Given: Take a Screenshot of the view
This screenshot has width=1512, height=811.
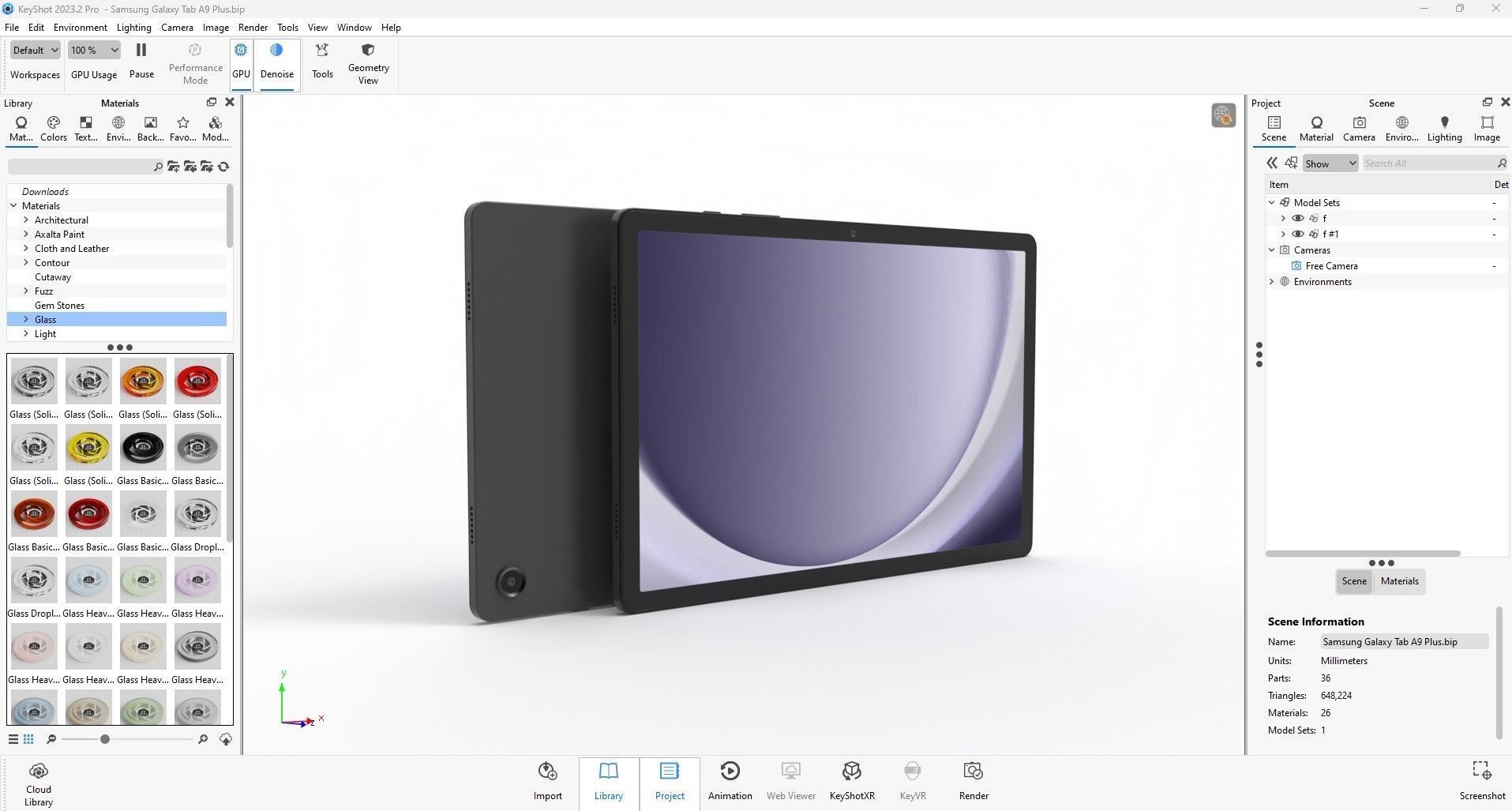Looking at the screenshot, I should coord(1482,781).
